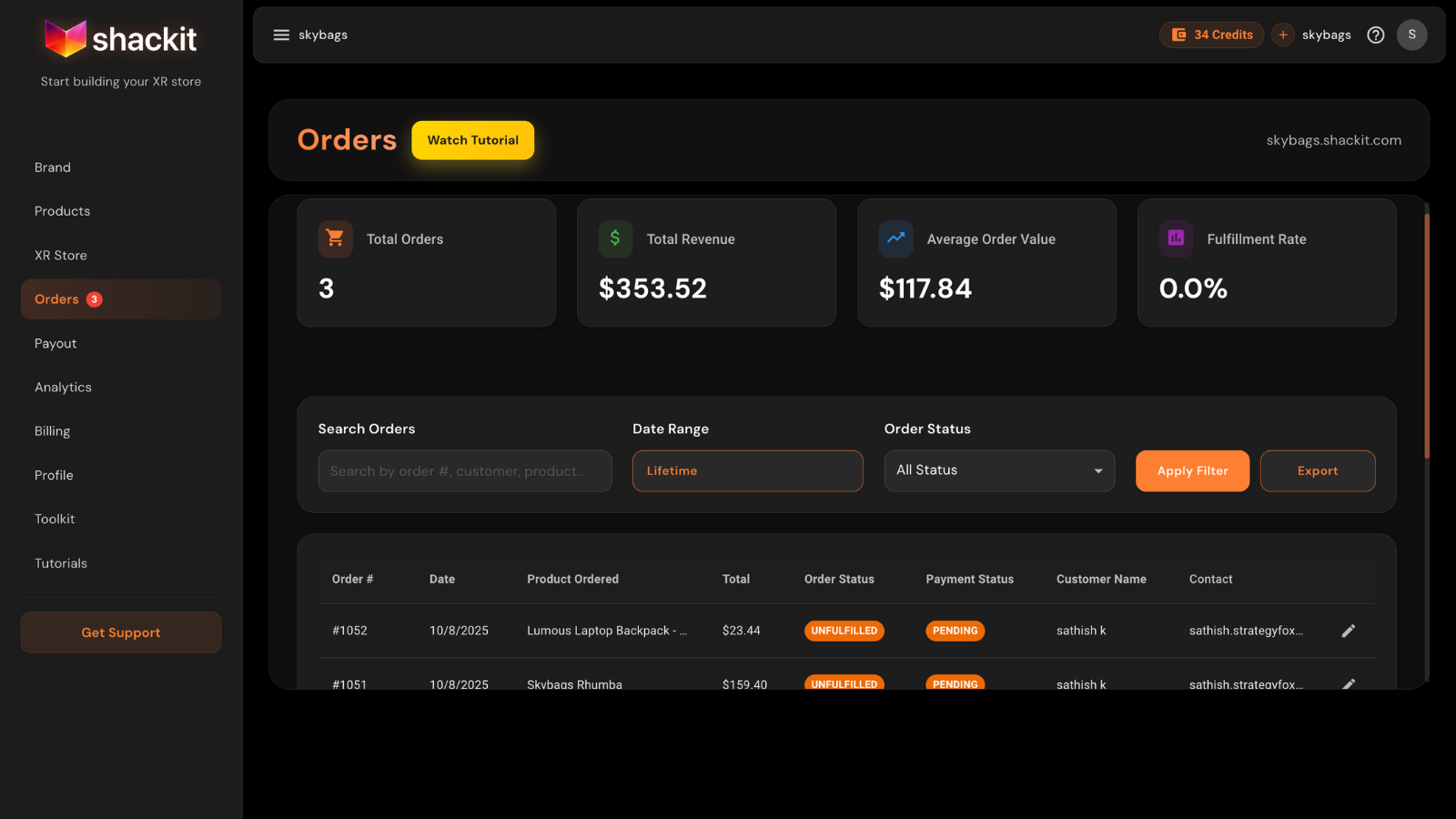This screenshot has height=819, width=1456.
Task: Edit order #1052 with pencil icon
Action: (x=1349, y=631)
